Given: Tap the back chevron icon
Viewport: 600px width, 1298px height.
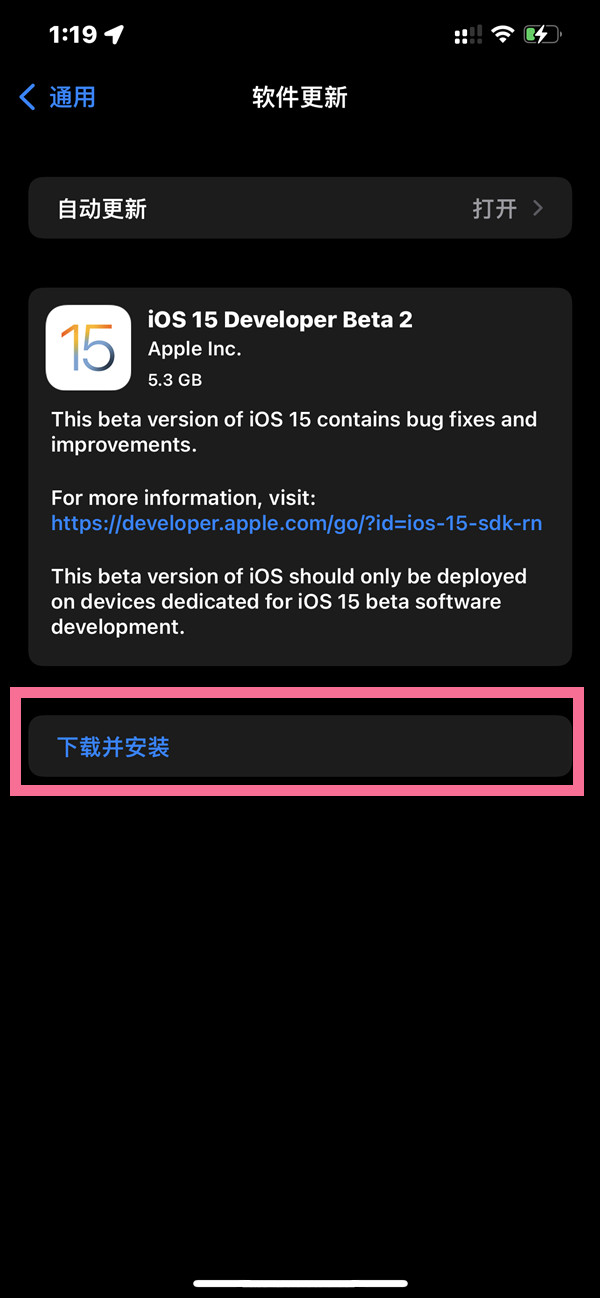Looking at the screenshot, I should coord(28,97).
